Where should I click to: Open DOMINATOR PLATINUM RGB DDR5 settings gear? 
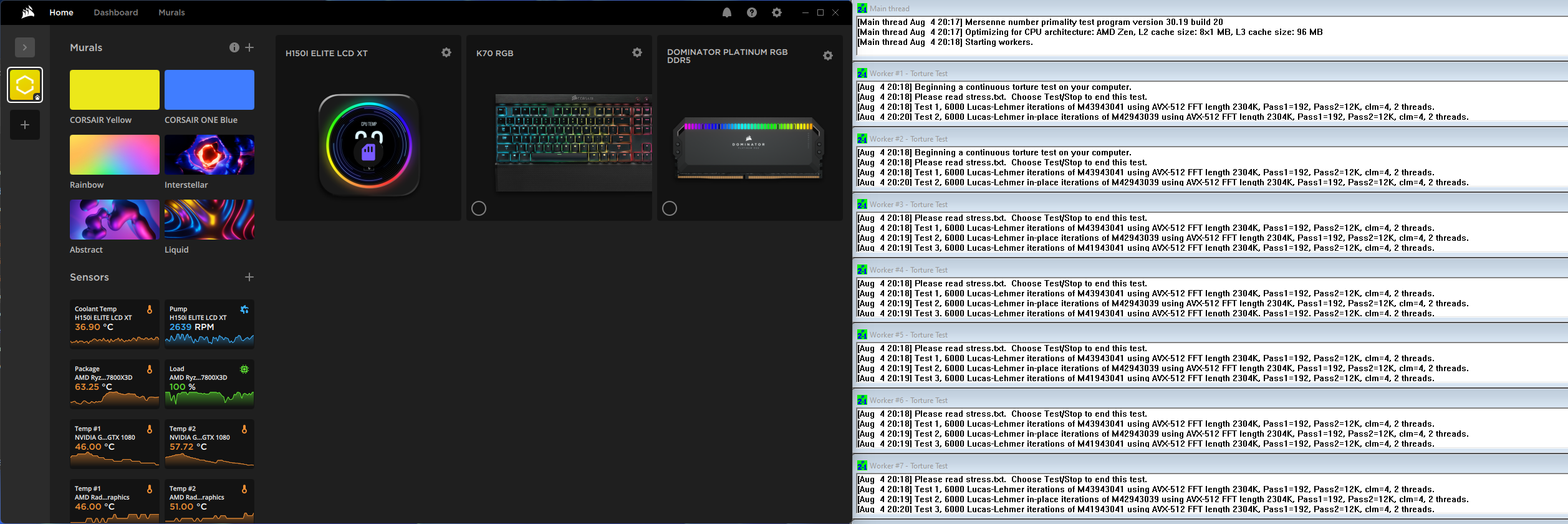828,56
